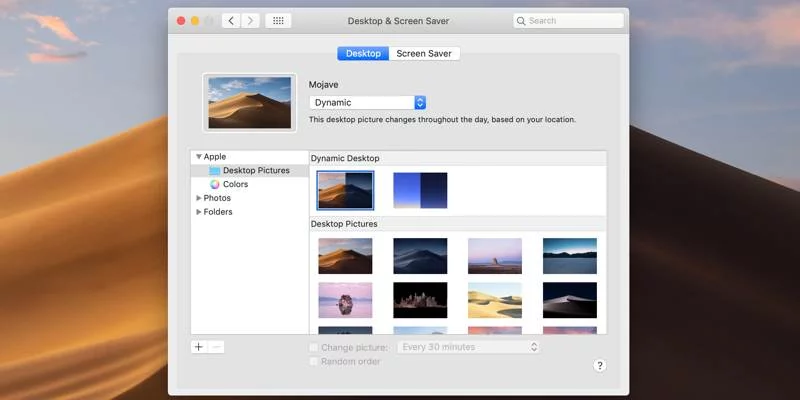Select the Mojave dynamic desktop thumbnail
Image resolution: width=800 pixels, height=400 pixels.
click(x=345, y=190)
